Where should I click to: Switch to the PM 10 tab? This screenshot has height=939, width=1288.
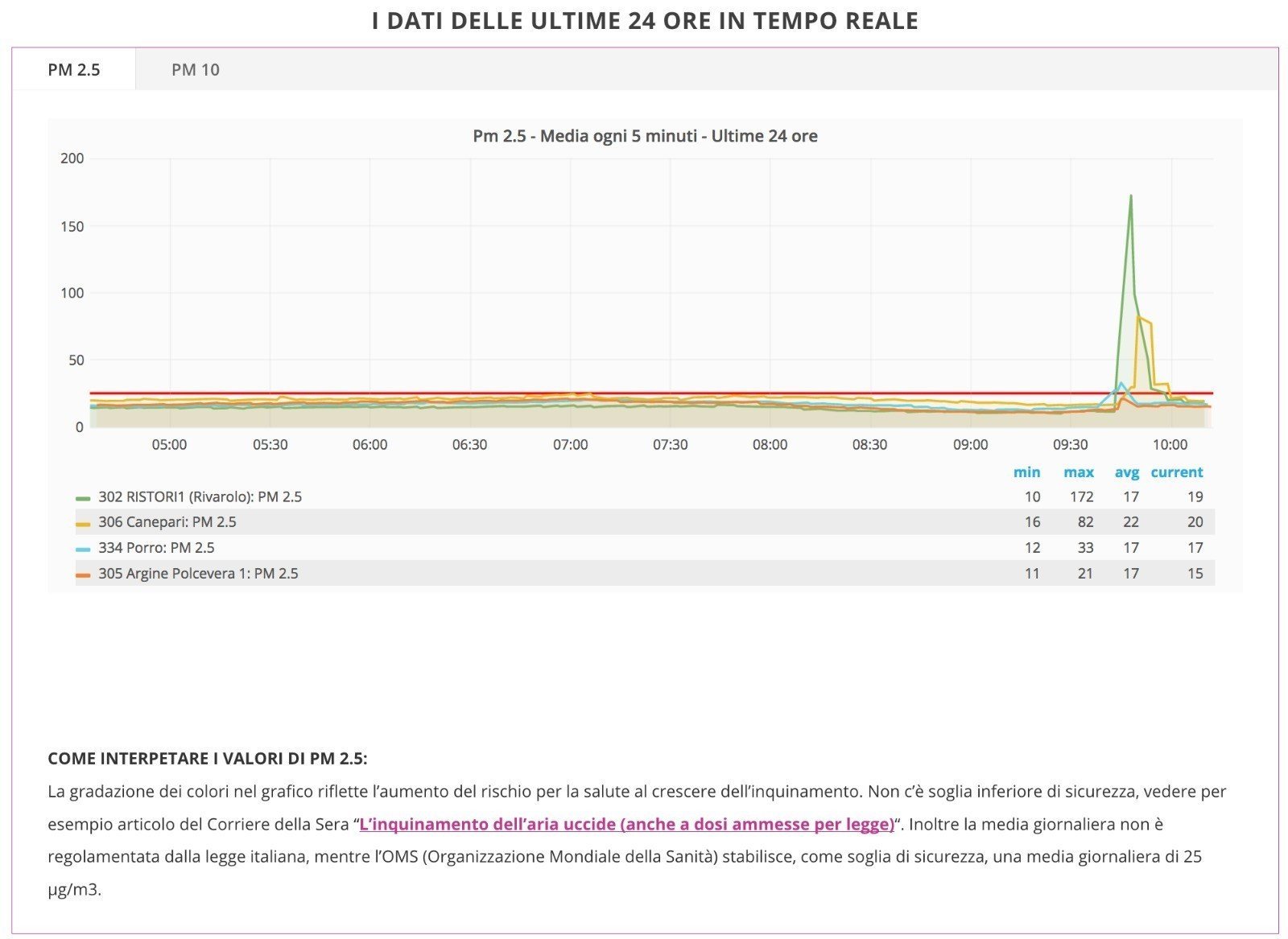pos(195,70)
